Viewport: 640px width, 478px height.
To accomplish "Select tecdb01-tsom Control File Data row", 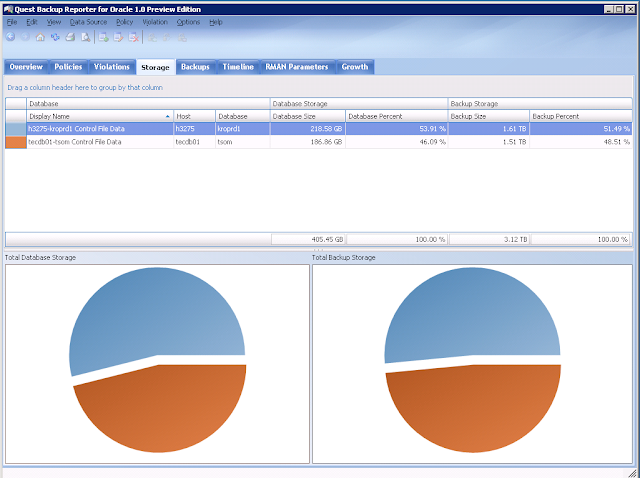I will pos(318,142).
